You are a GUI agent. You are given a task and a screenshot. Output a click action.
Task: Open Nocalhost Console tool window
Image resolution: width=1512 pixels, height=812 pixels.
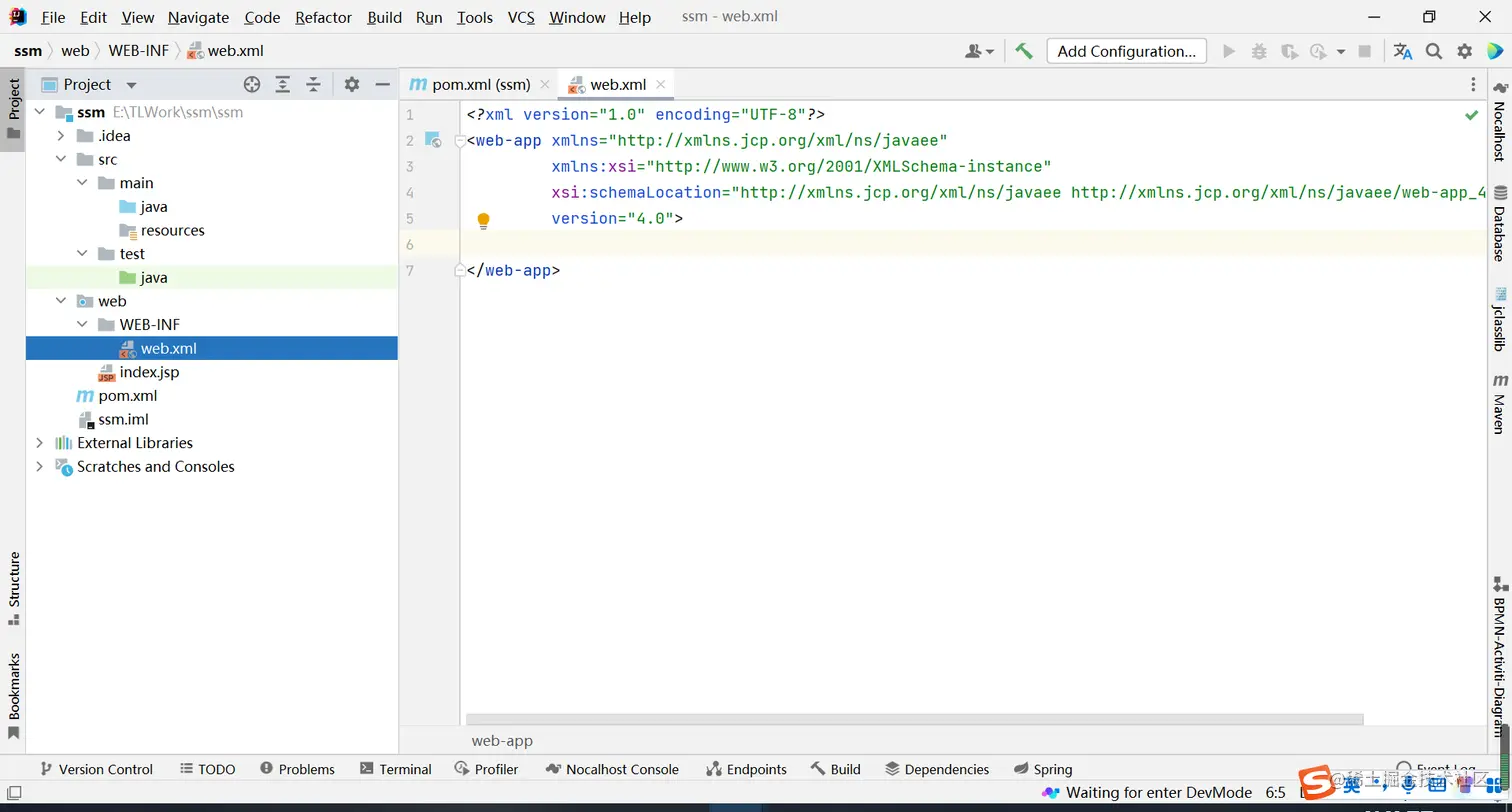tap(612, 769)
